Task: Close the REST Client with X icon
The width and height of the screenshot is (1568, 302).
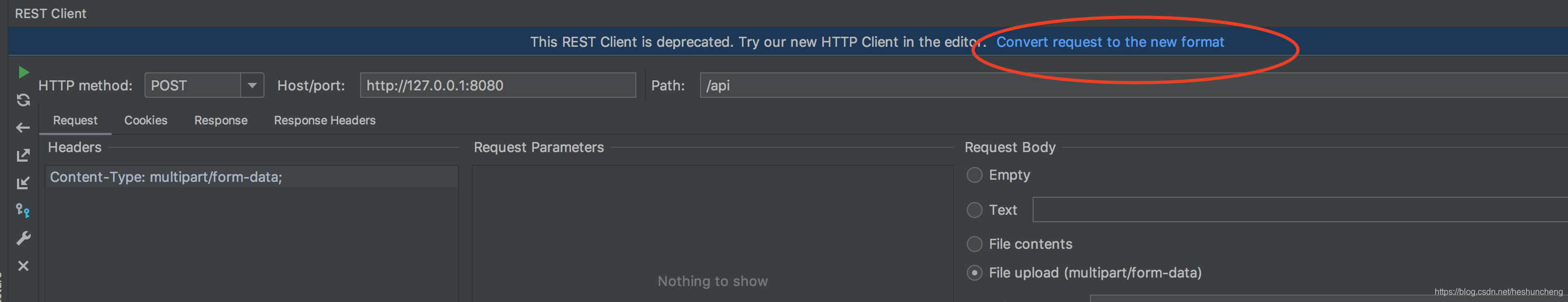Action: tap(23, 266)
